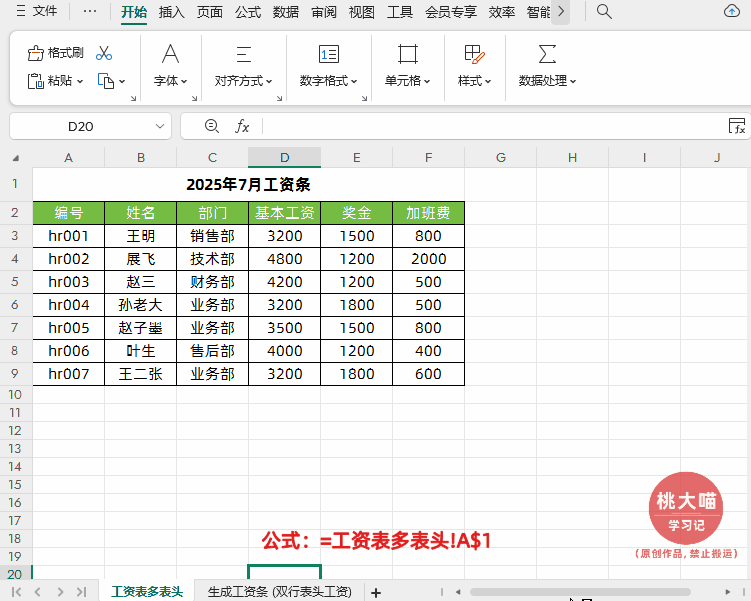Click the scissors cut icon
751x601 pixels.
point(103,53)
